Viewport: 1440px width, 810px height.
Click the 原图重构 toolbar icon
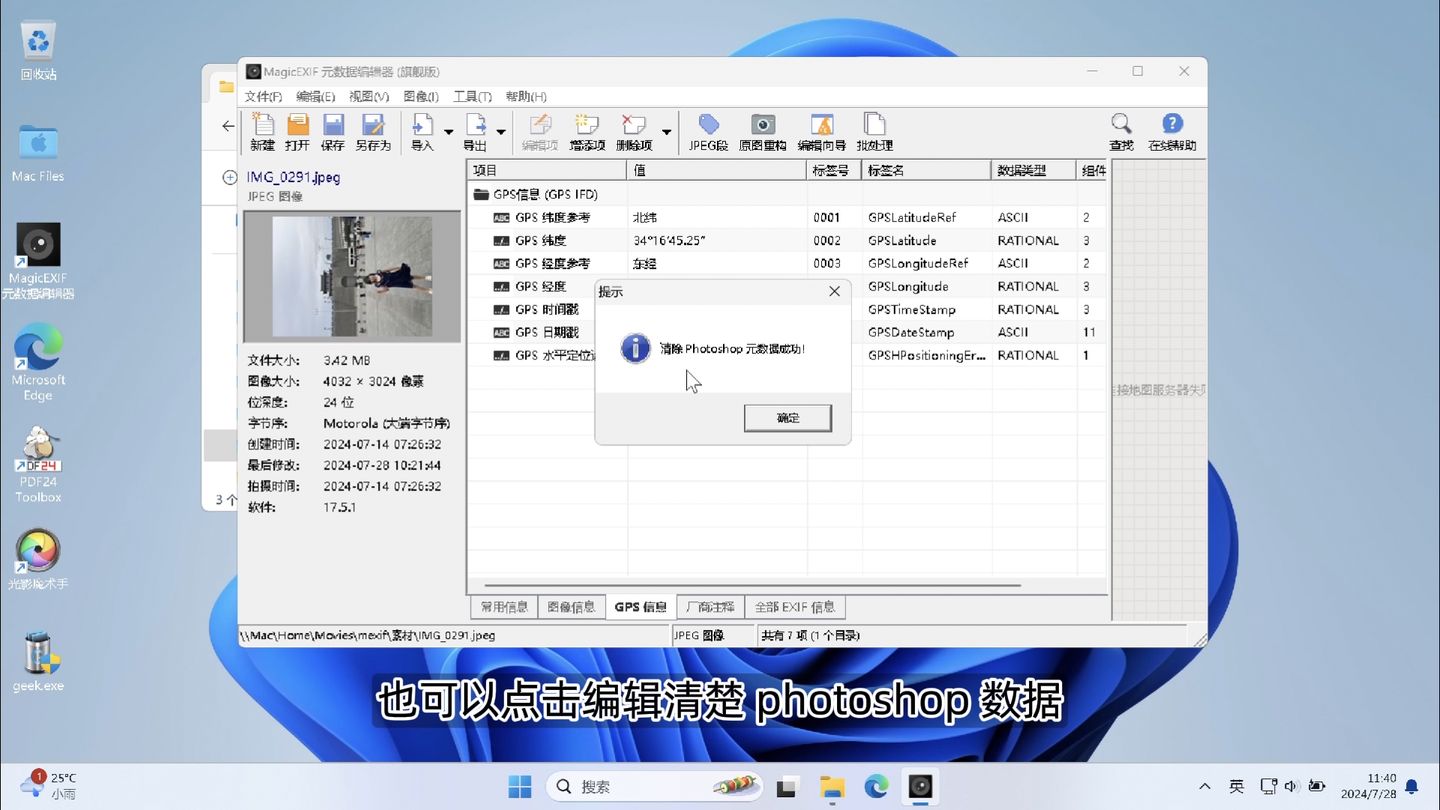[x=763, y=132]
